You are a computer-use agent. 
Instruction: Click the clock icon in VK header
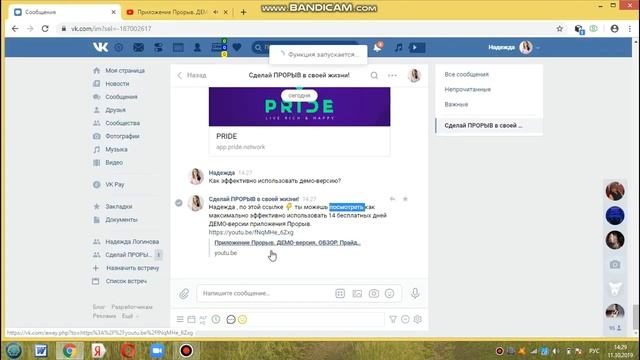[119, 48]
